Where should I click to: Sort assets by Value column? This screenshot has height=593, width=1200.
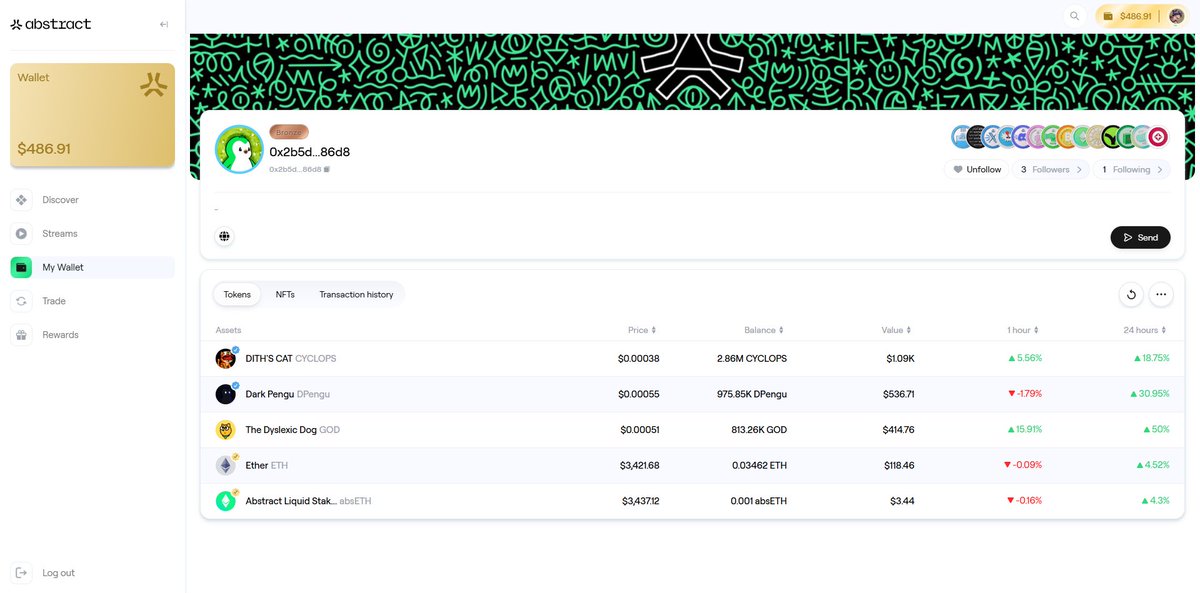(x=896, y=330)
